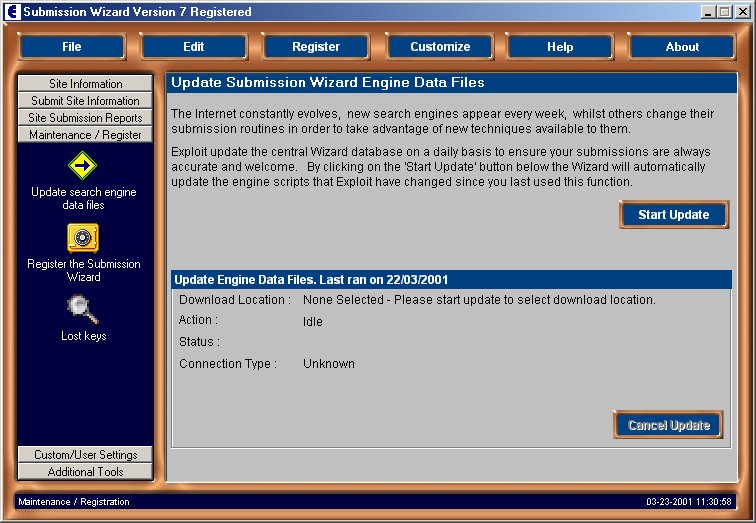Click the Update search engine data files icon
Viewport: 756px width, 523px height.
82,166
